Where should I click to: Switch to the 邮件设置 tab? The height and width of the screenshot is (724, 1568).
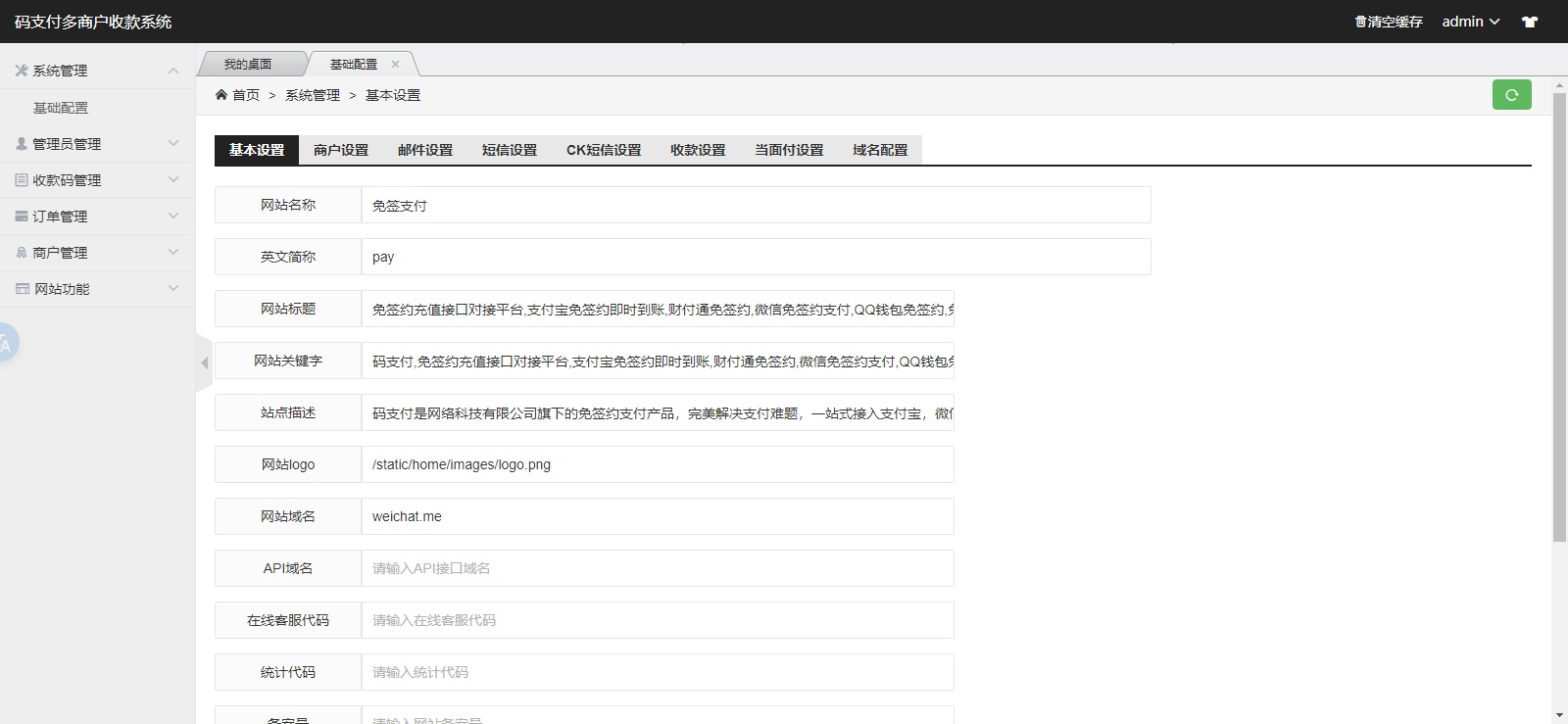(x=425, y=150)
